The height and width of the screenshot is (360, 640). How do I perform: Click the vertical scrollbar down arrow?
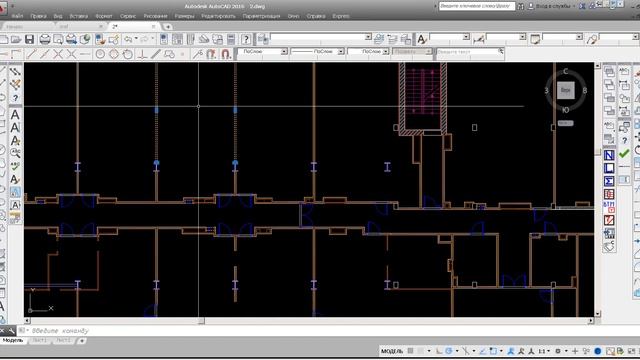(x=598, y=314)
